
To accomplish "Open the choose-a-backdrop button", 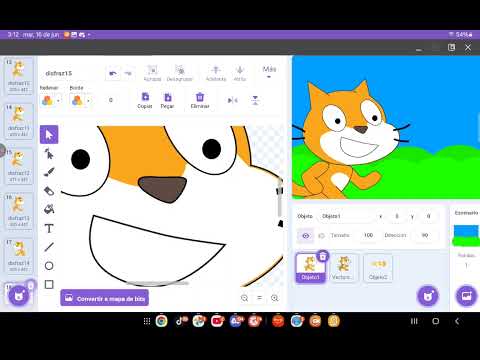I will 466,296.
